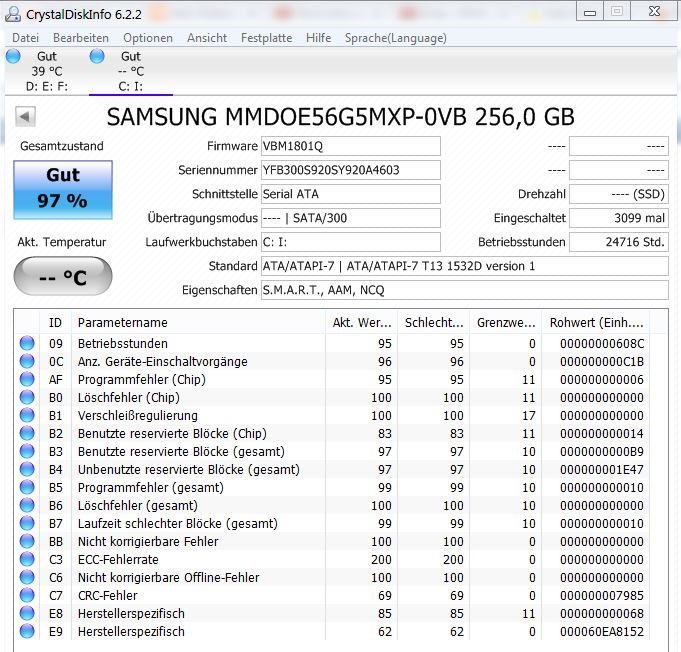681x652 pixels.
Task: Click the Eigenschaften field S.M.A.R.T., AAM, NCQ
Action: tap(464, 290)
